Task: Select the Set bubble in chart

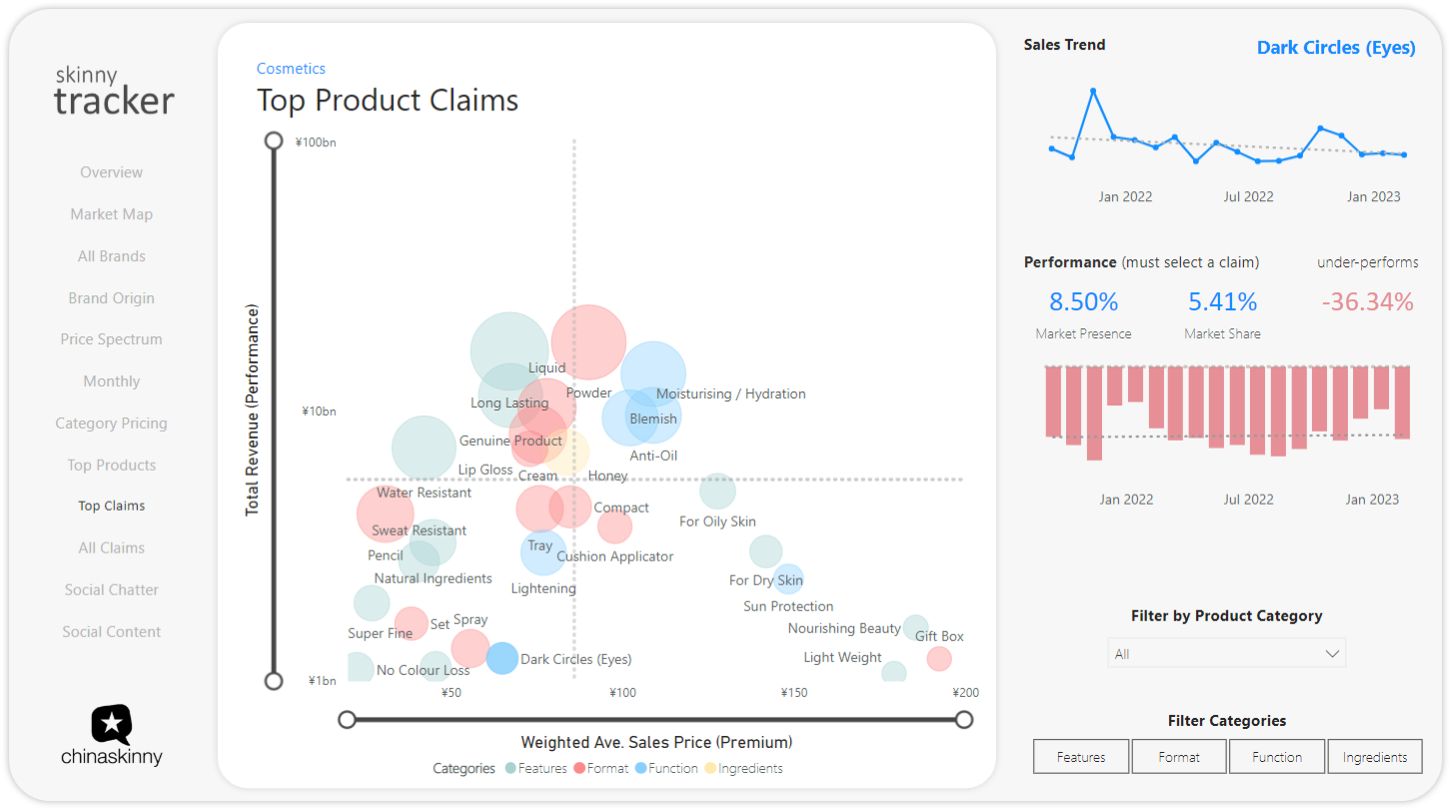Action: tap(410, 623)
